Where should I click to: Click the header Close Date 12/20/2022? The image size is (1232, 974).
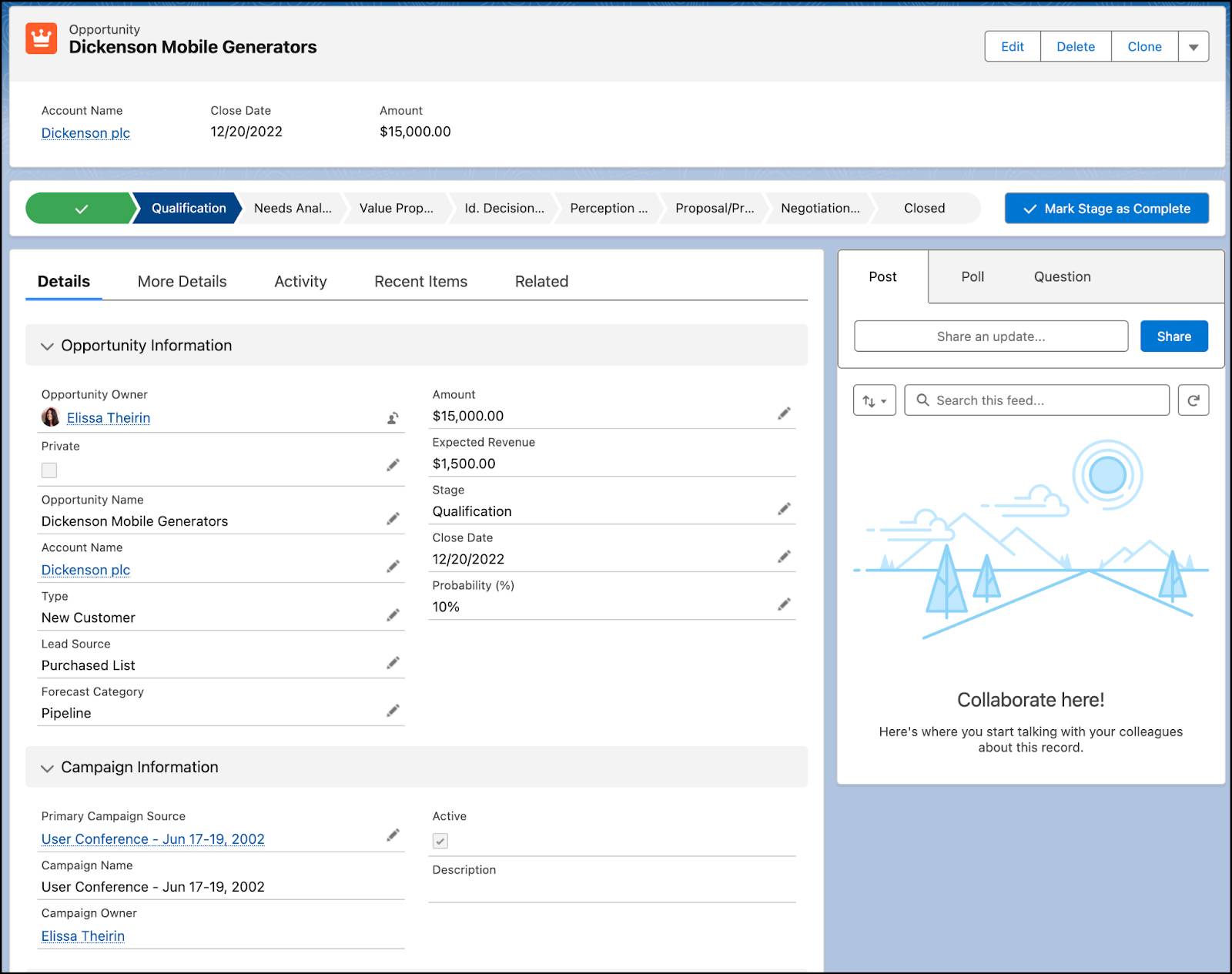coord(246,132)
